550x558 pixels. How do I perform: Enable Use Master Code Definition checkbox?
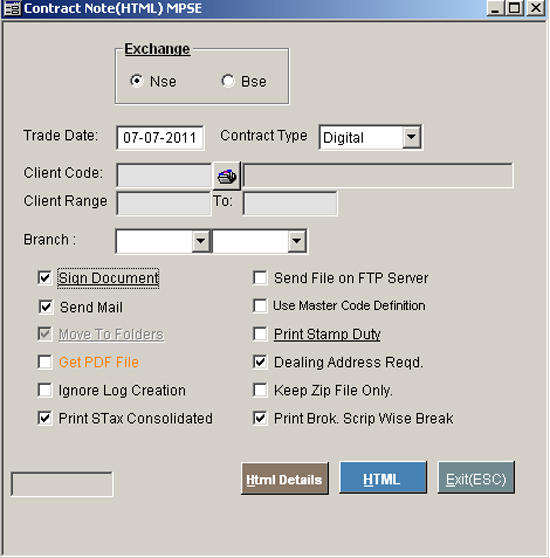coord(260,306)
